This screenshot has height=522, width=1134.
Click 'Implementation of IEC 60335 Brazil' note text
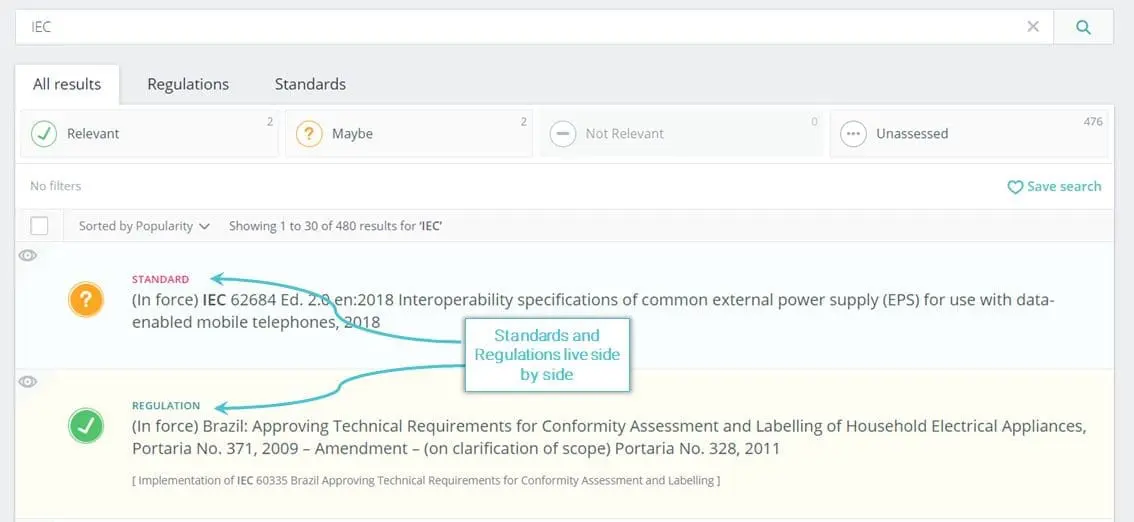tap(426, 480)
